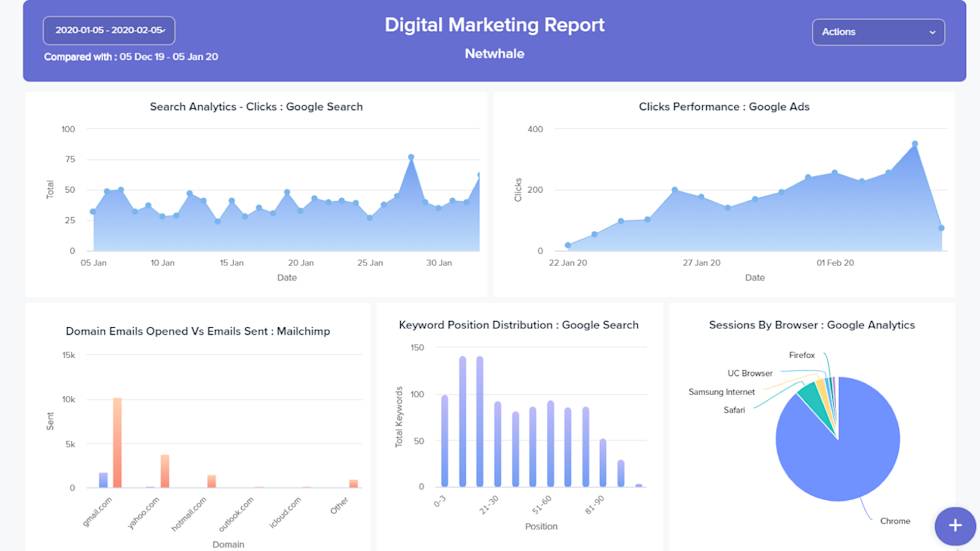Viewport: 980px width, 551px height.
Task: Select 'Search Analytics - Clicks : Google Search' chart title
Action: point(256,107)
